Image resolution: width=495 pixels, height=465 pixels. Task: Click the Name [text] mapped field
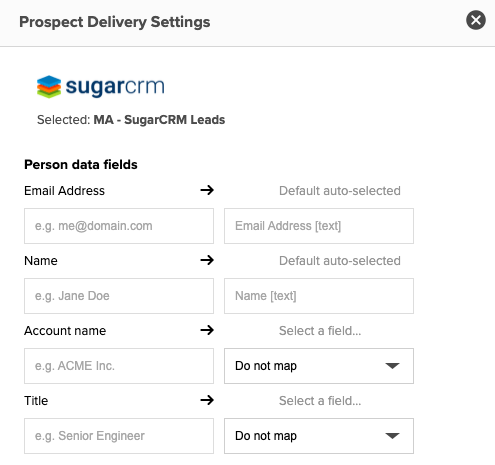(x=319, y=296)
